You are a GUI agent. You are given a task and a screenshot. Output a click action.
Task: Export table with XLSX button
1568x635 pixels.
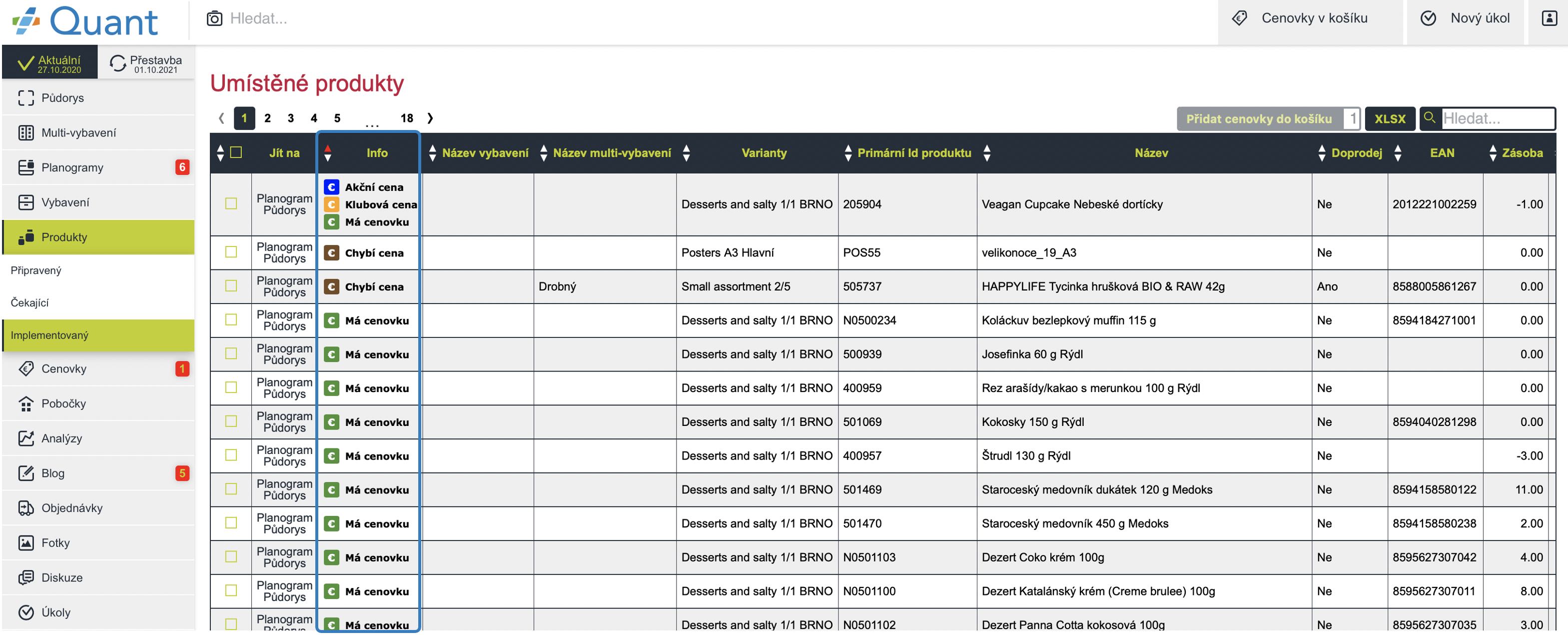(1390, 118)
